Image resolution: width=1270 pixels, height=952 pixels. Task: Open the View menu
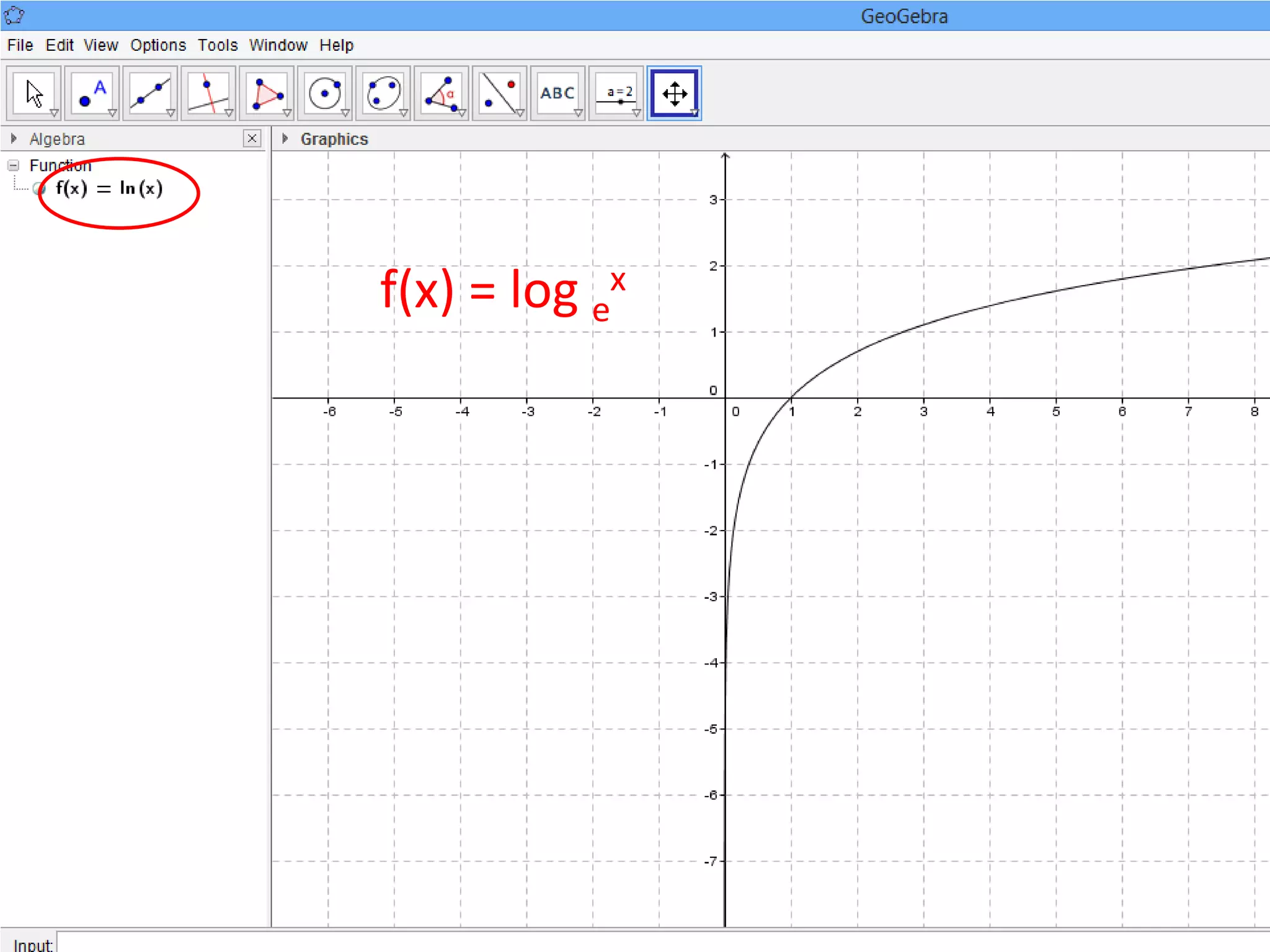coord(100,45)
